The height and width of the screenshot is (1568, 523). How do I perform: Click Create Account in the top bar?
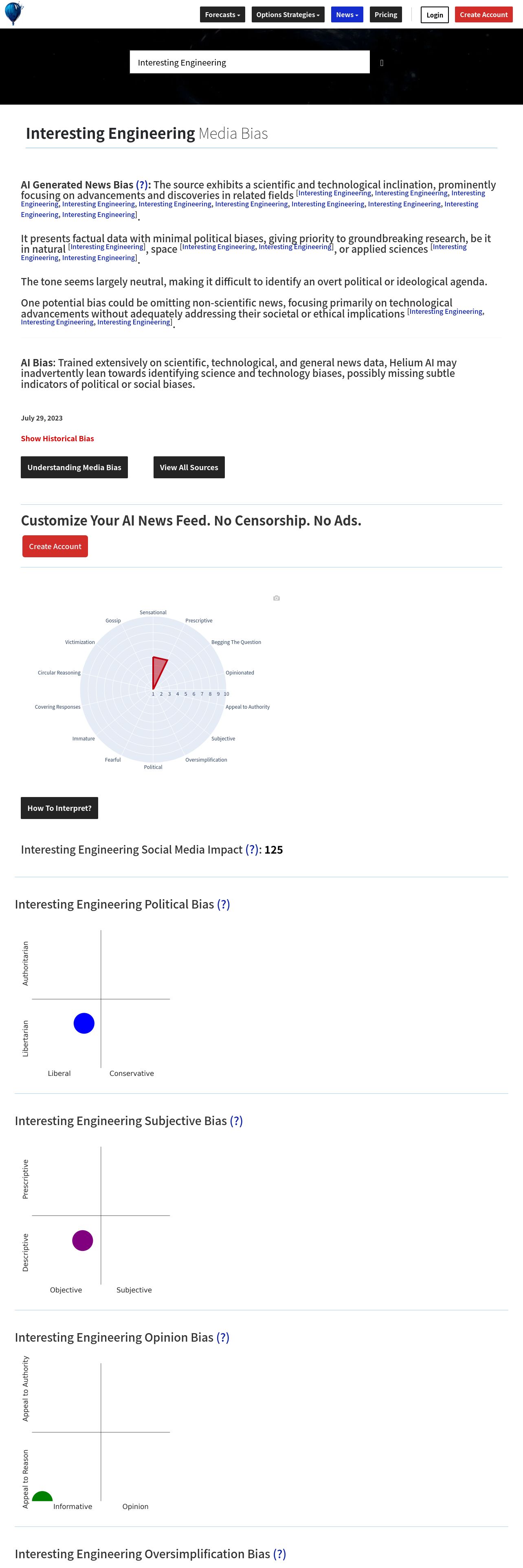click(x=483, y=15)
